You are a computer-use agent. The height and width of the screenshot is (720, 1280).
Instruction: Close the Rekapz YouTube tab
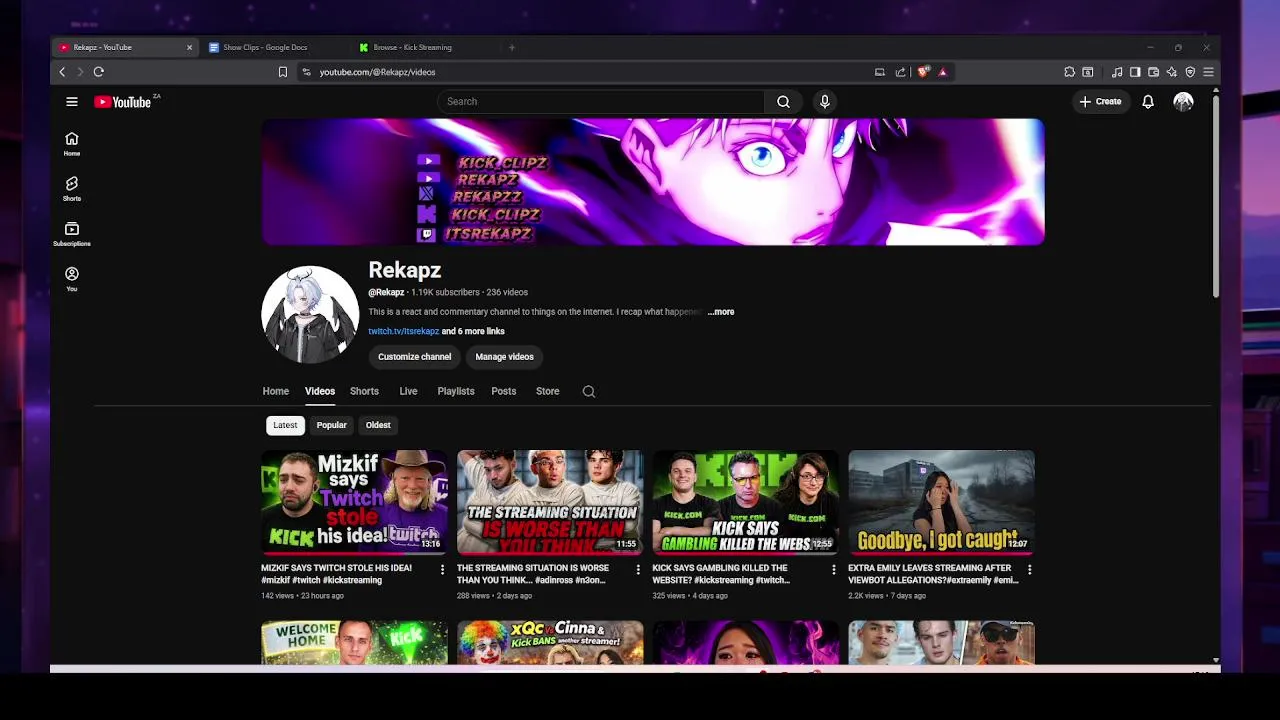[189, 47]
